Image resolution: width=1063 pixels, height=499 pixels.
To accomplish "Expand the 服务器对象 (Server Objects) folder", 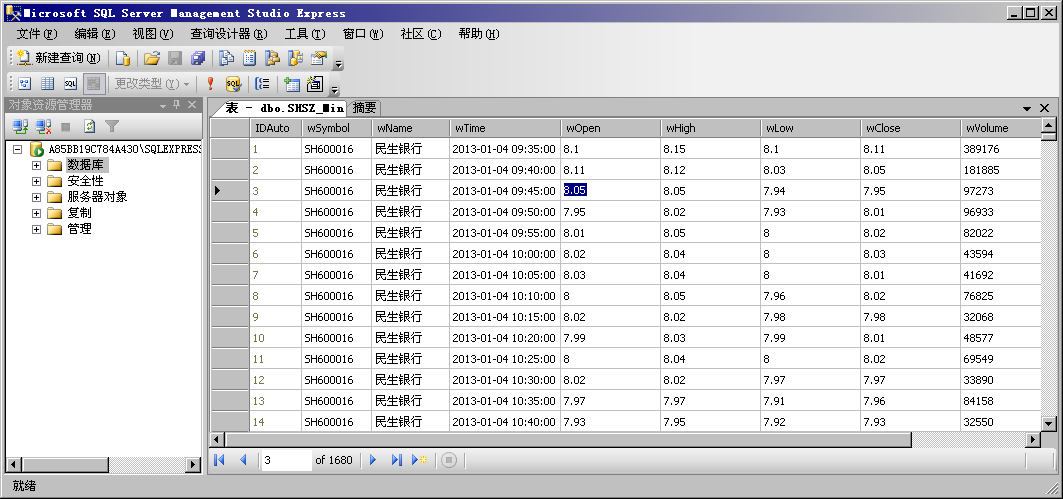I will pos(36,197).
